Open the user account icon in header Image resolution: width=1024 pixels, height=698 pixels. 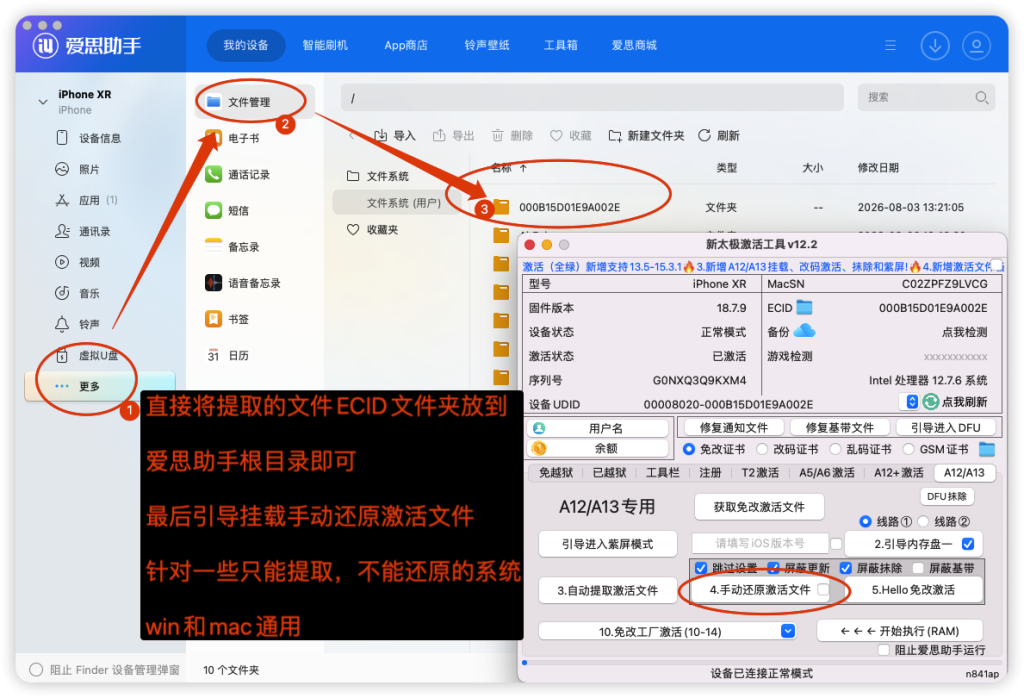pyautogui.click(x=976, y=46)
